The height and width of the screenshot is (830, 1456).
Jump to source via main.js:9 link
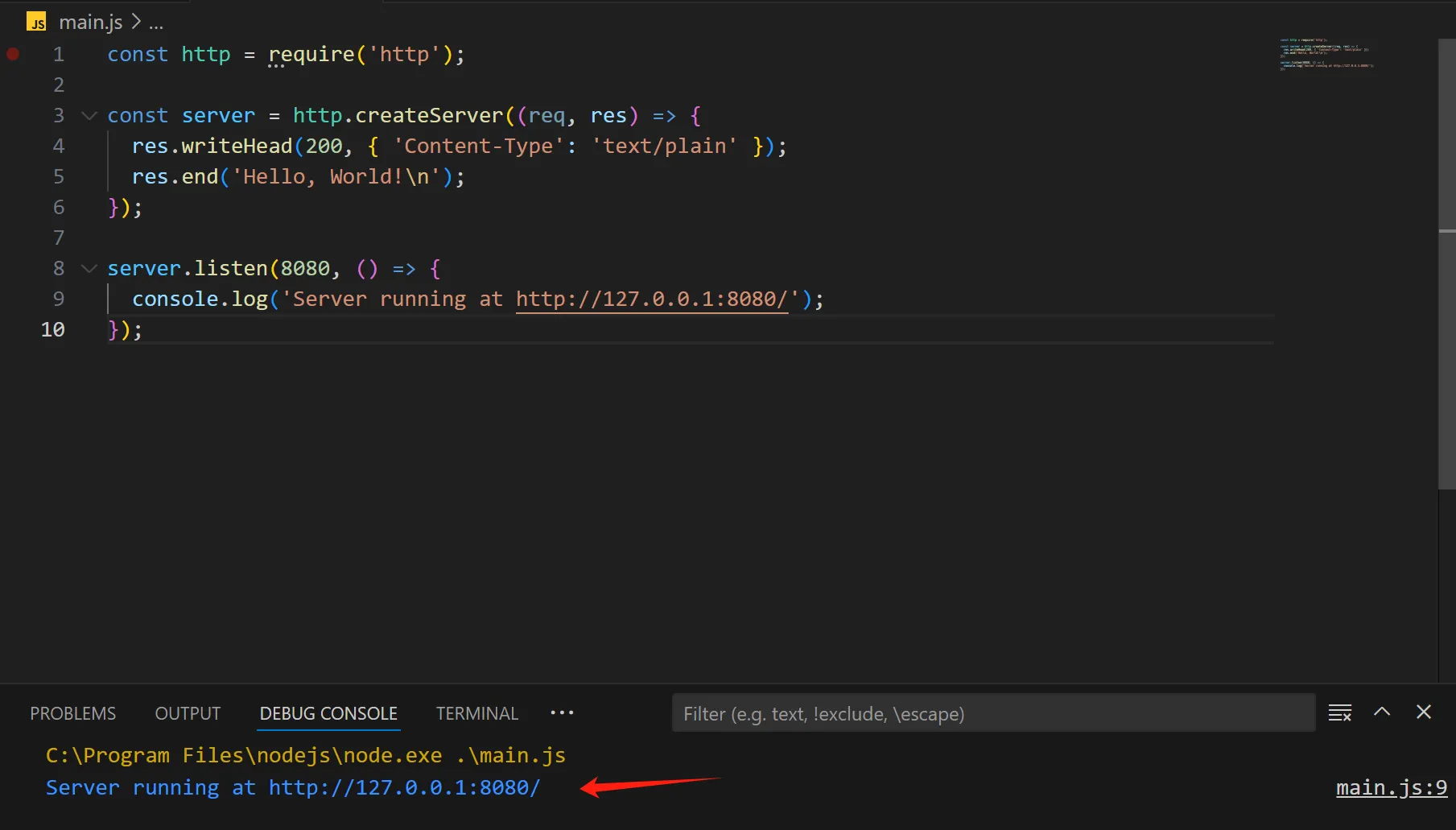[x=1391, y=787]
